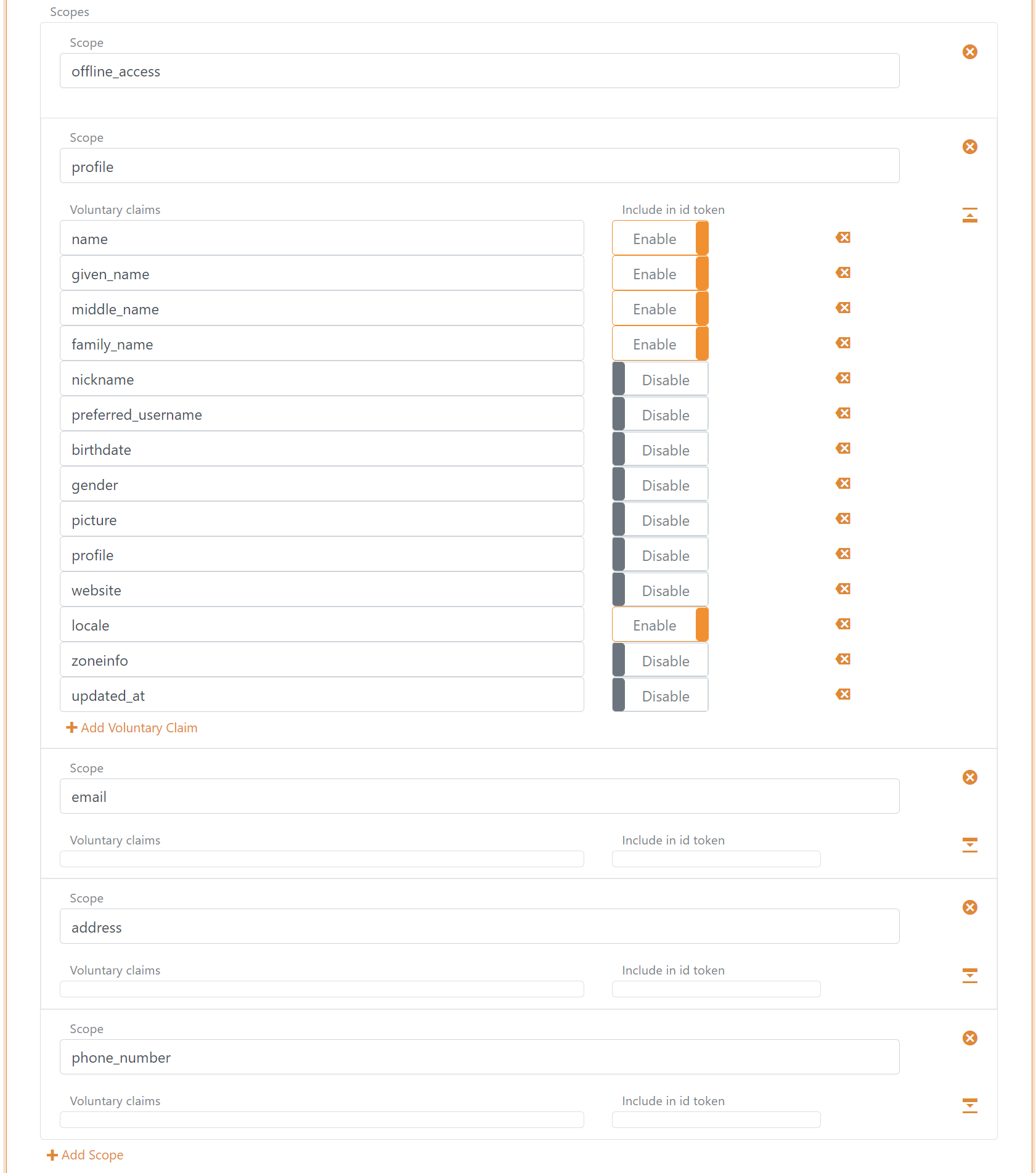Image resolution: width=1036 pixels, height=1173 pixels.
Task: Click Add Scope link
Action: coord(86,1155)
